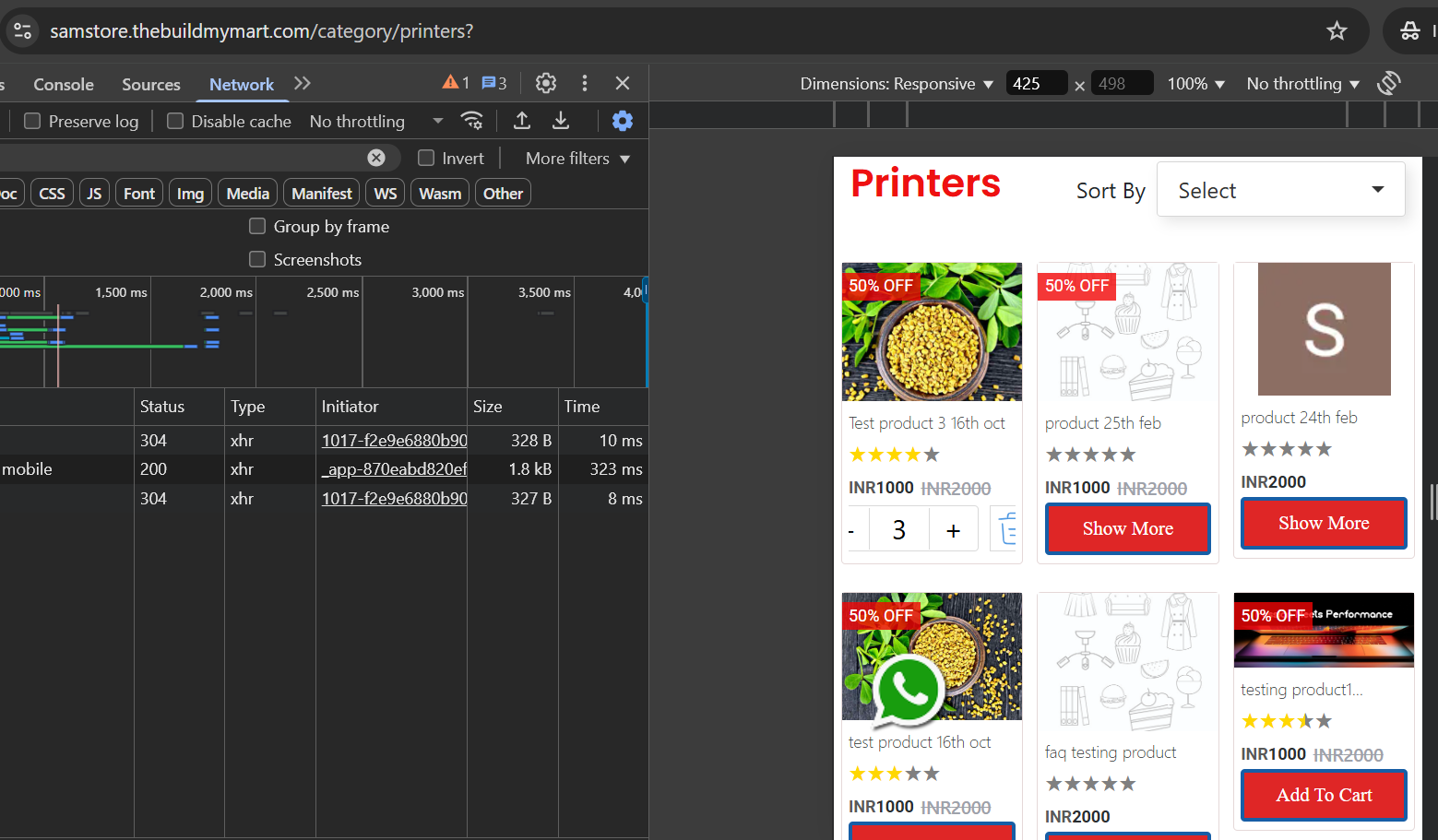Check the Invert filter checkbox
This screenshot has width=1438, height=840.
click(426, 158)
